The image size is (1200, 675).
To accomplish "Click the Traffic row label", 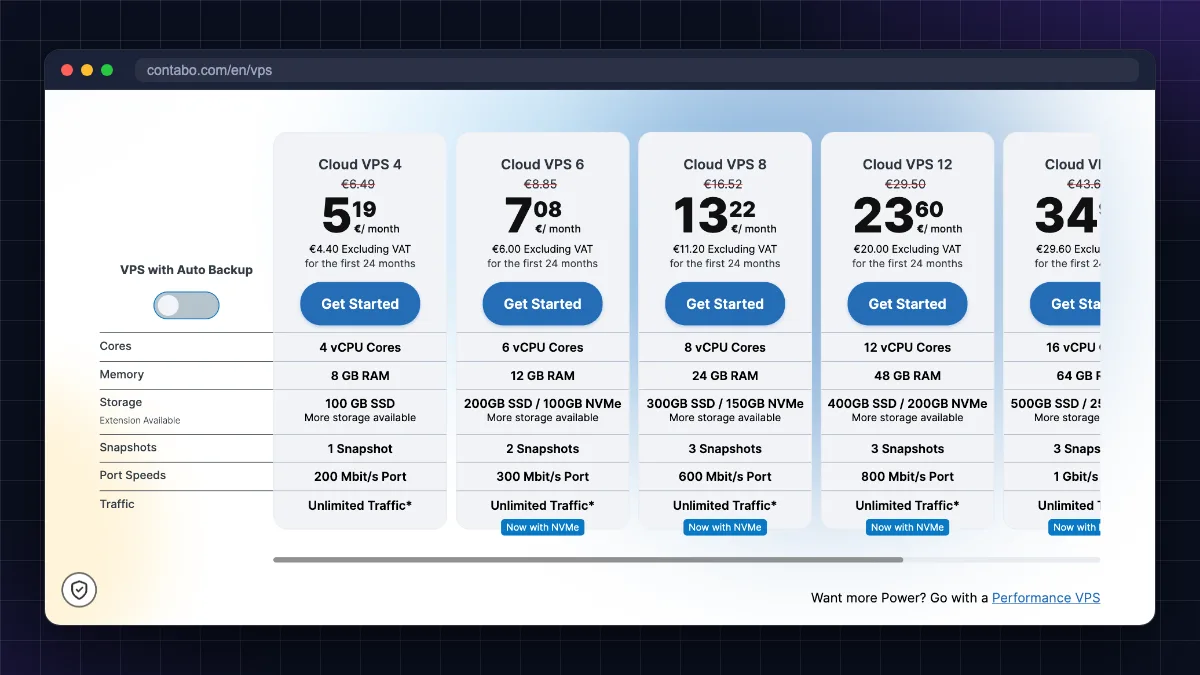I will pos(116,504).
